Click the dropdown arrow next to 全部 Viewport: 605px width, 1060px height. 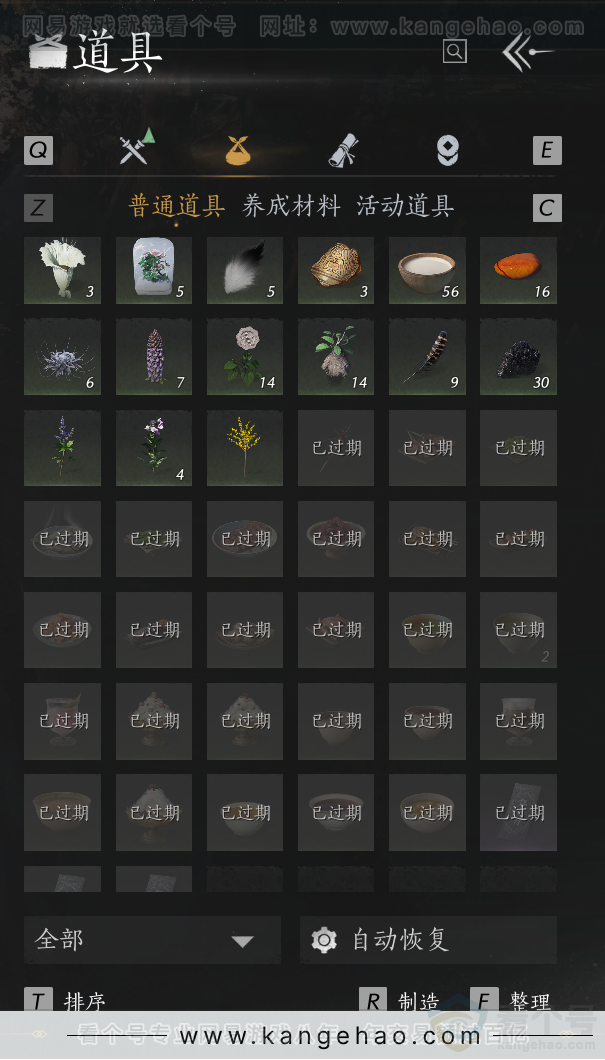coord(242,941)
